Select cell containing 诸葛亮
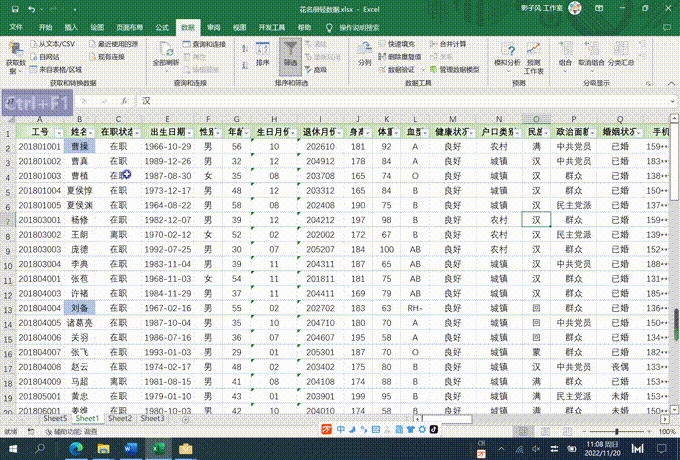680x460 pixels. coord(80,323)
